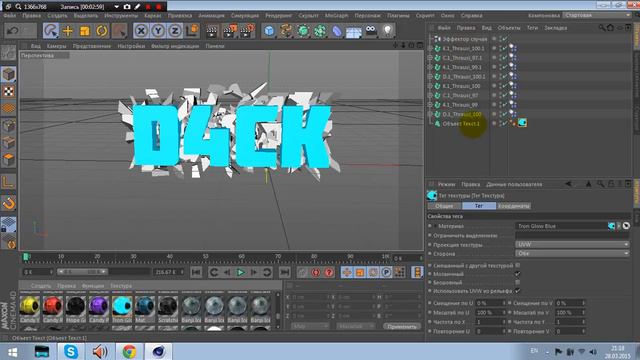Open Skype from the taskbar

pyautogui.click(x=71, y=351)
